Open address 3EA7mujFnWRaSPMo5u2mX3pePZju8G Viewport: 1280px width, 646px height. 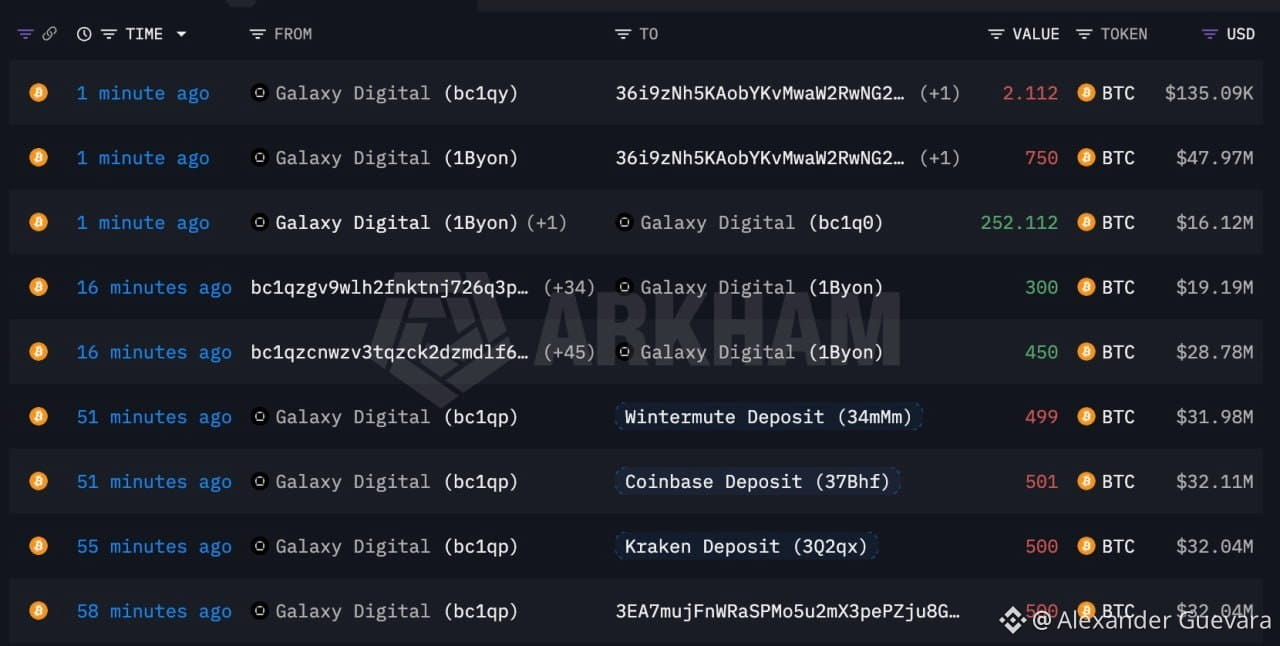pos(788,611)
